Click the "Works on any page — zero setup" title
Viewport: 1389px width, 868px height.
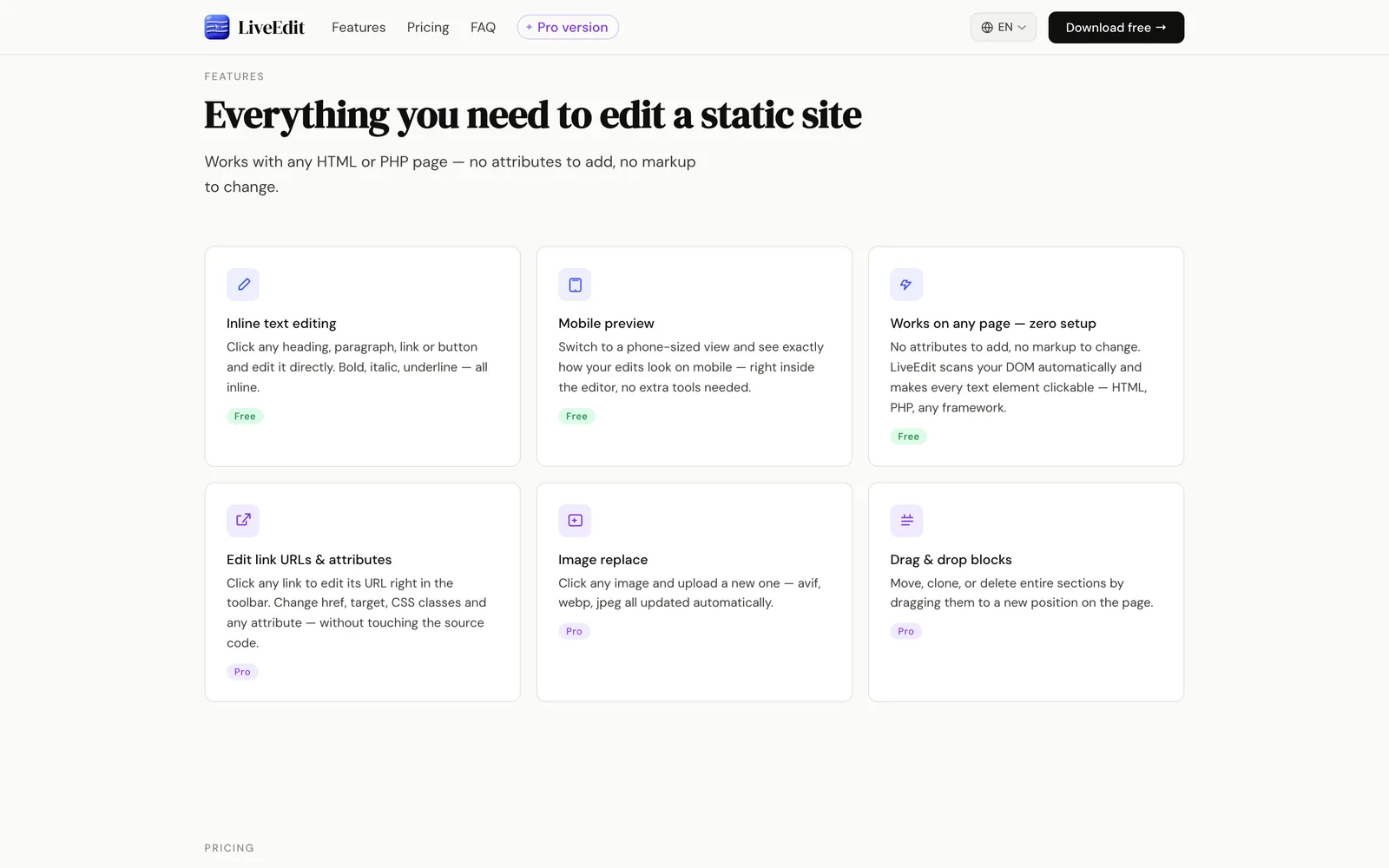pos(993,323)
